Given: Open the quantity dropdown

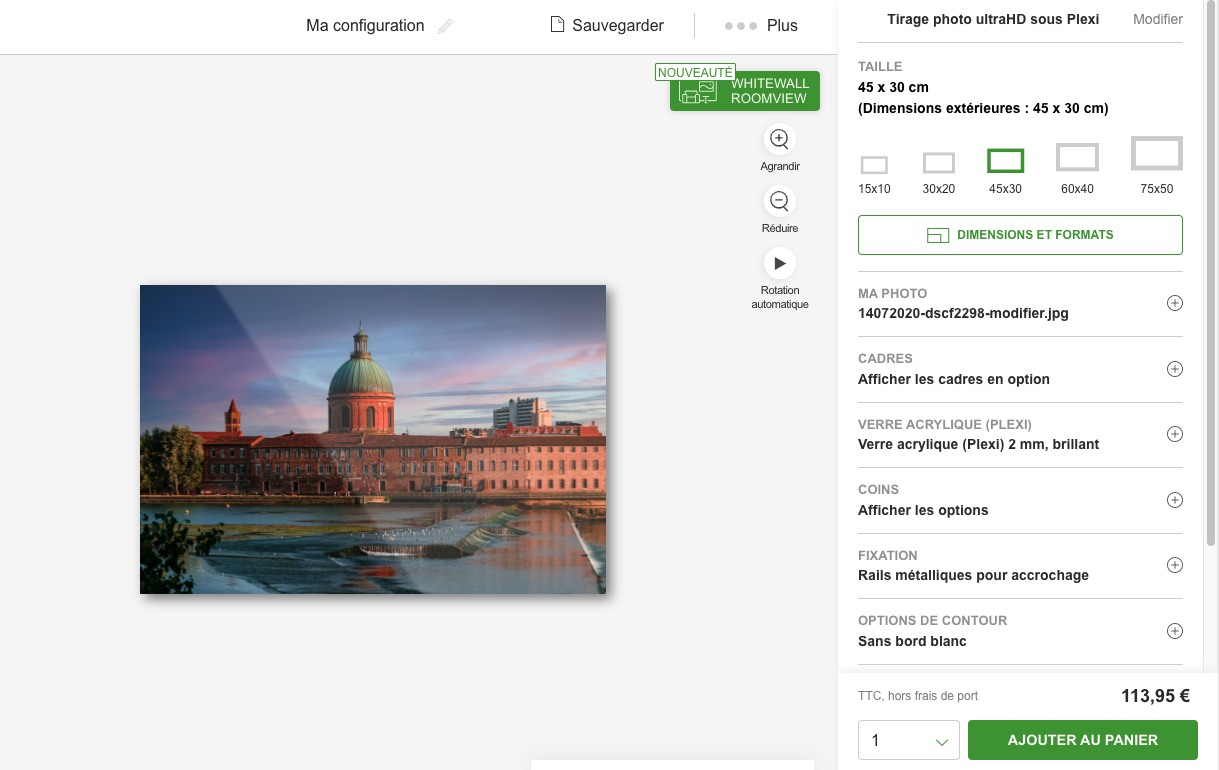Looking at the screenshot, I should tap(909, 740).
